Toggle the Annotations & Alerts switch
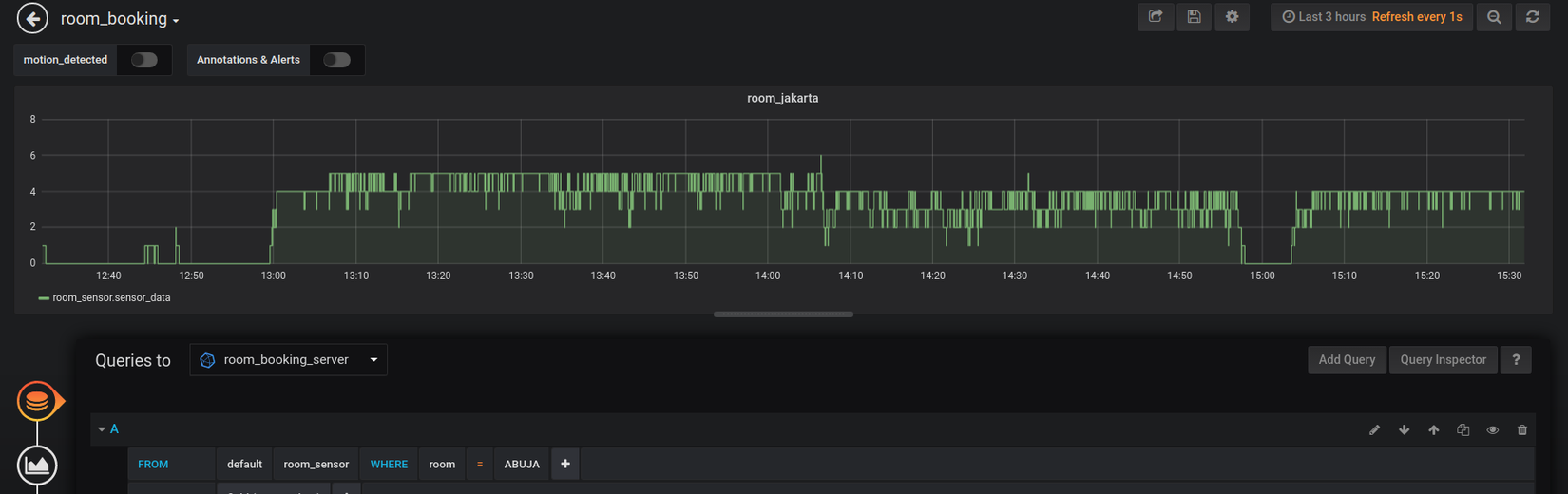 pos(336,60)
